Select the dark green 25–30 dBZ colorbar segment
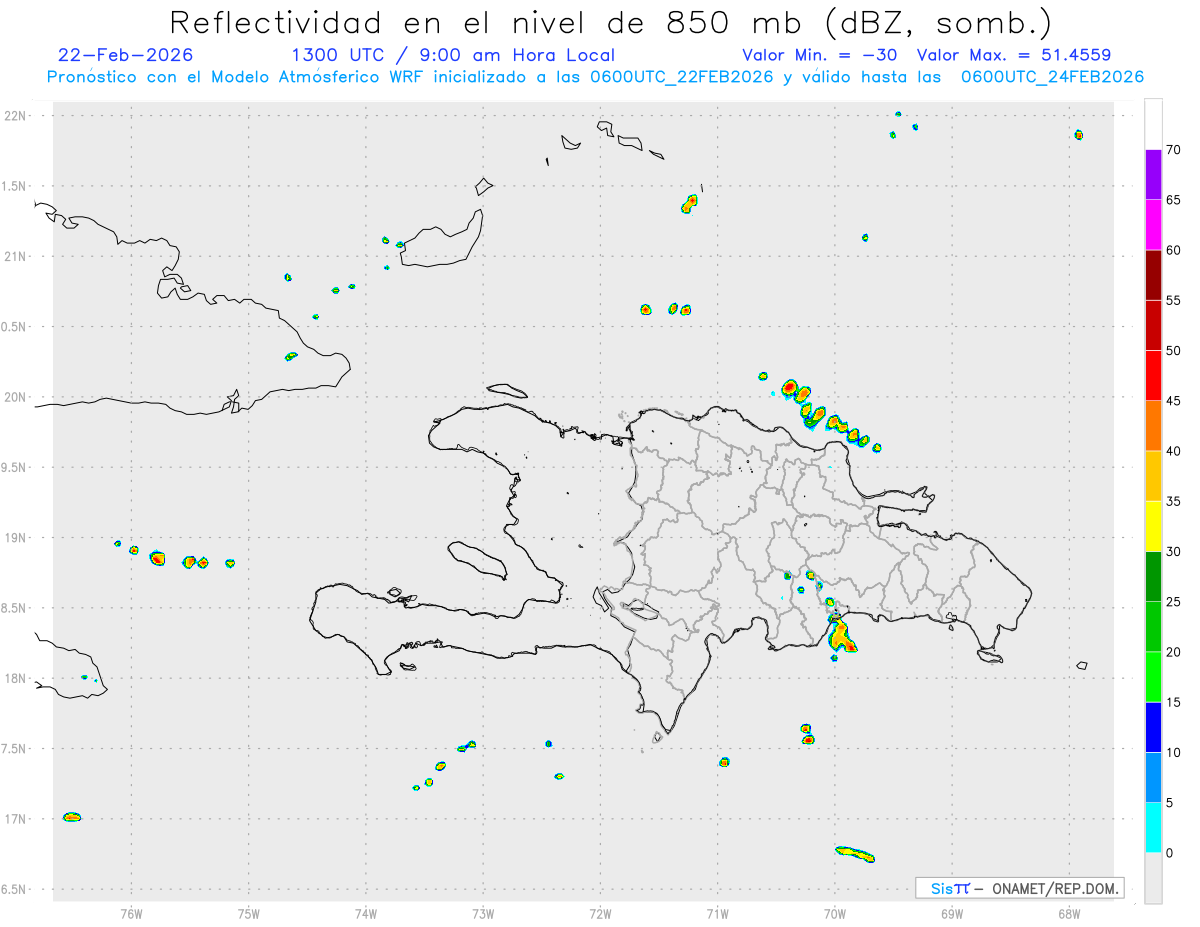 point(1153,576)
